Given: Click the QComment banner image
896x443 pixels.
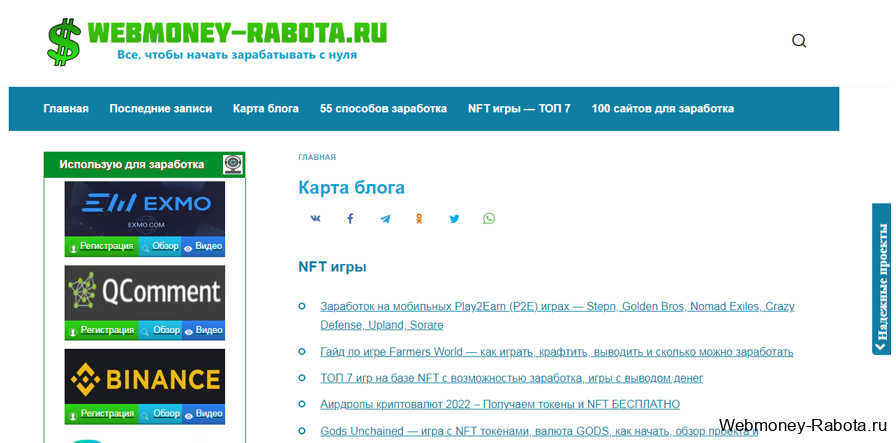Looking at the screenshot, I should coord(145,292).
